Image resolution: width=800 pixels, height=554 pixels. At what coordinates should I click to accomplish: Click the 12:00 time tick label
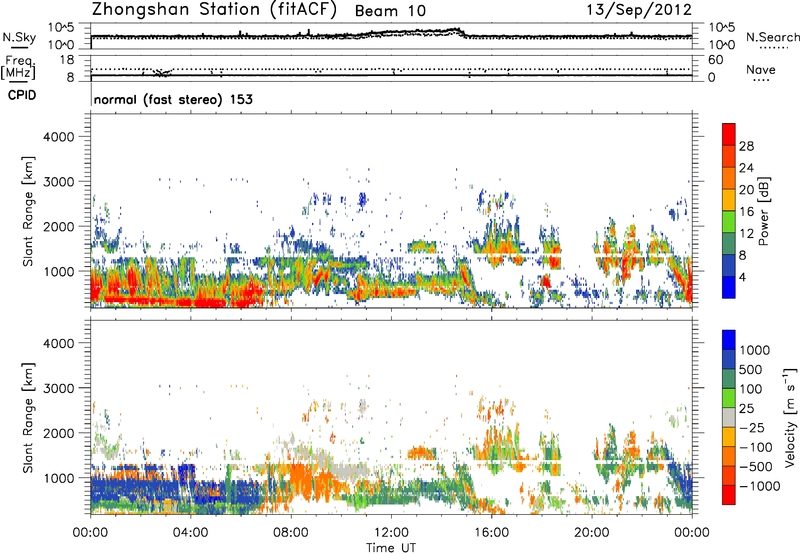point(391,533)
